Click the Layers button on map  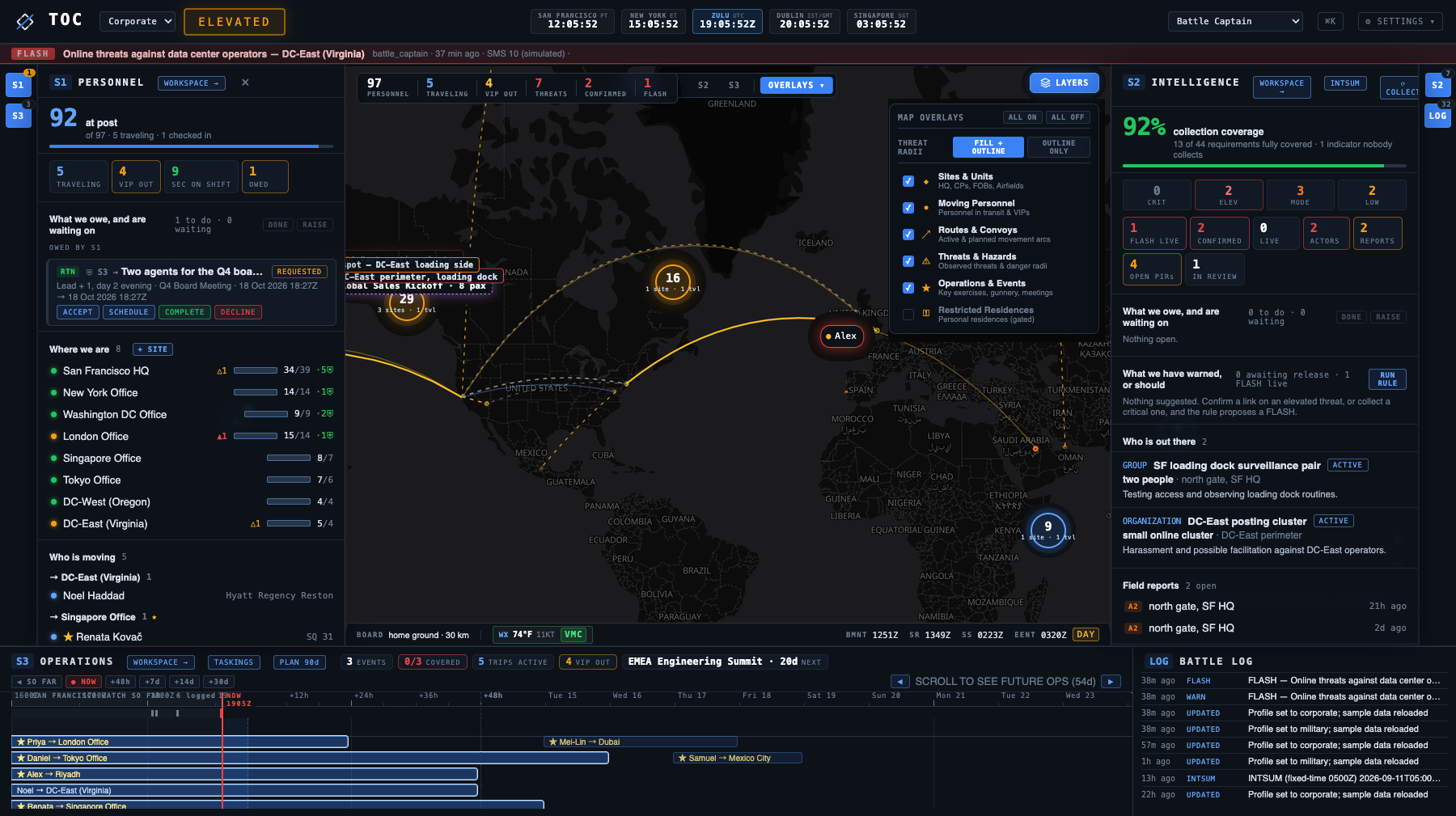coord(1064,82)
